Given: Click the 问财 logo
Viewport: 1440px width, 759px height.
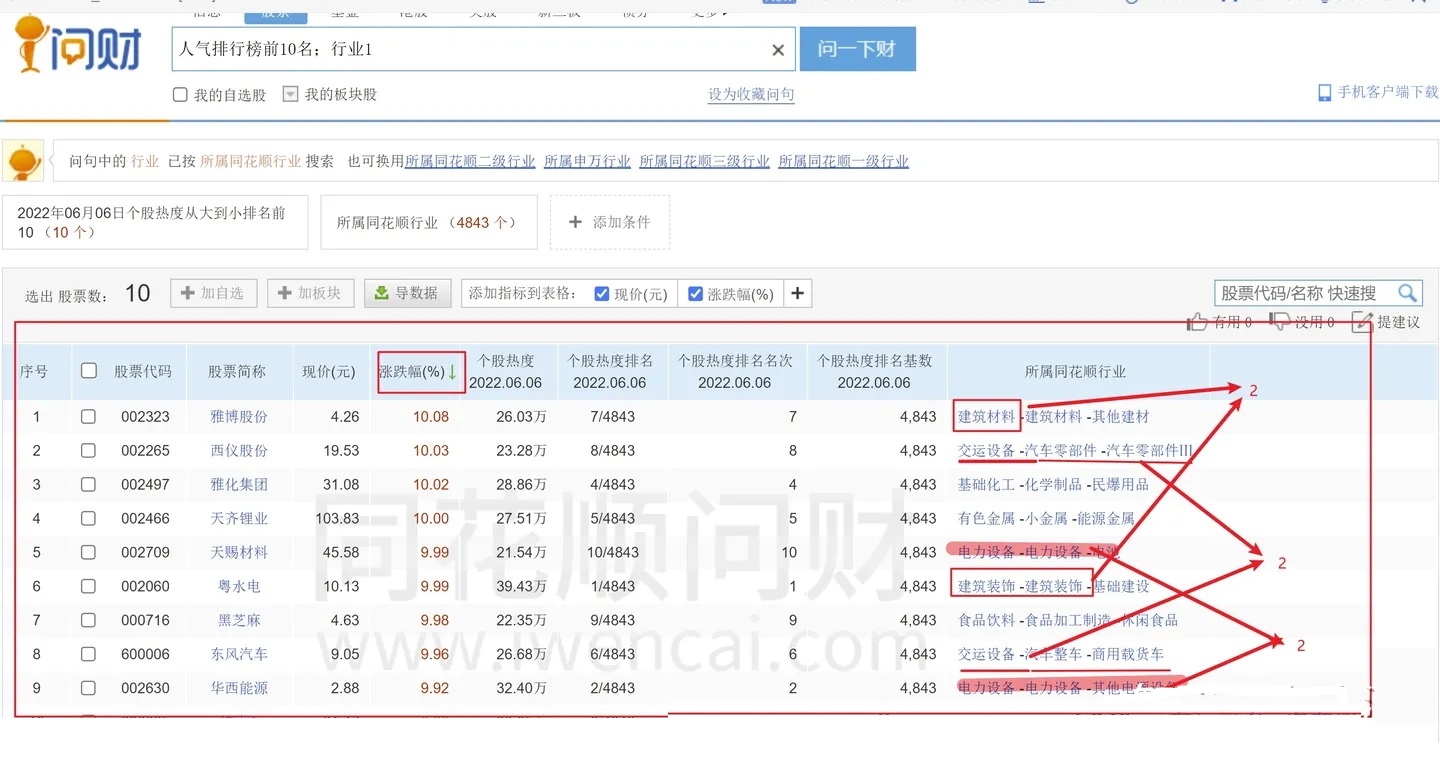Looking at the screenshot, I should (78, 45).
